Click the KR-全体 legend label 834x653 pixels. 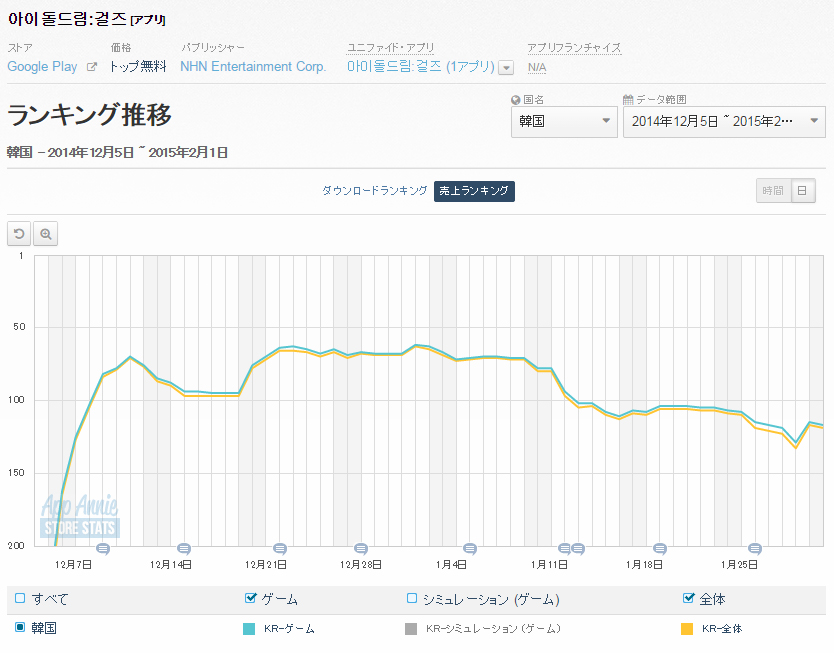(x=722, y=629)
